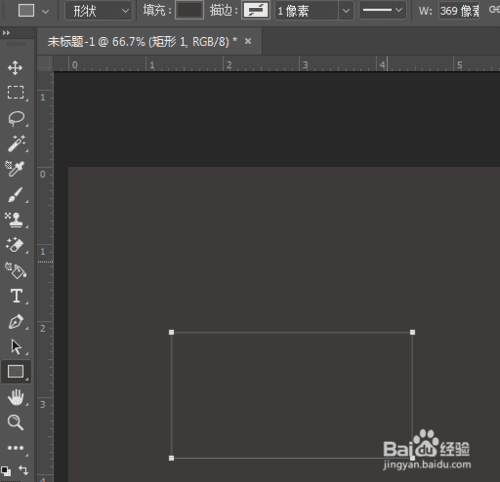Choose the Clone Stamp tool
This screenshot has height=482, width=500.
(14, 220)
